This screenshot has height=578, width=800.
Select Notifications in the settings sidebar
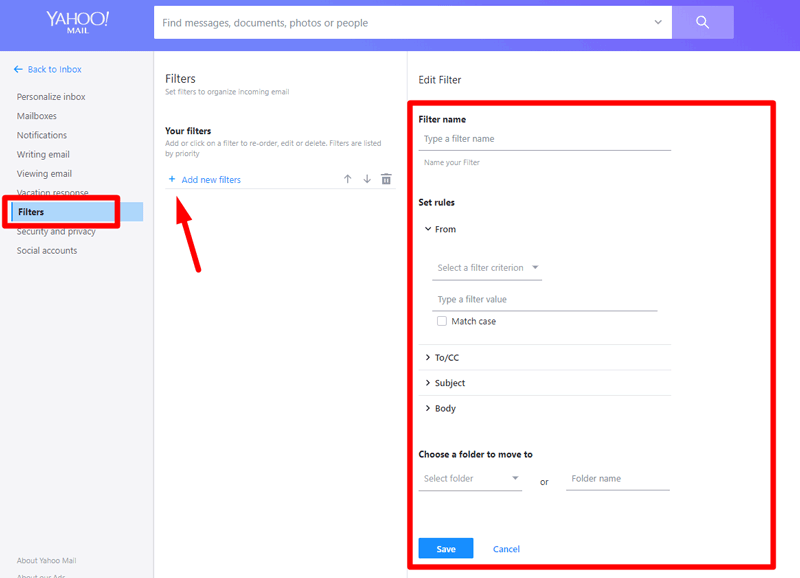pos(41,135)
